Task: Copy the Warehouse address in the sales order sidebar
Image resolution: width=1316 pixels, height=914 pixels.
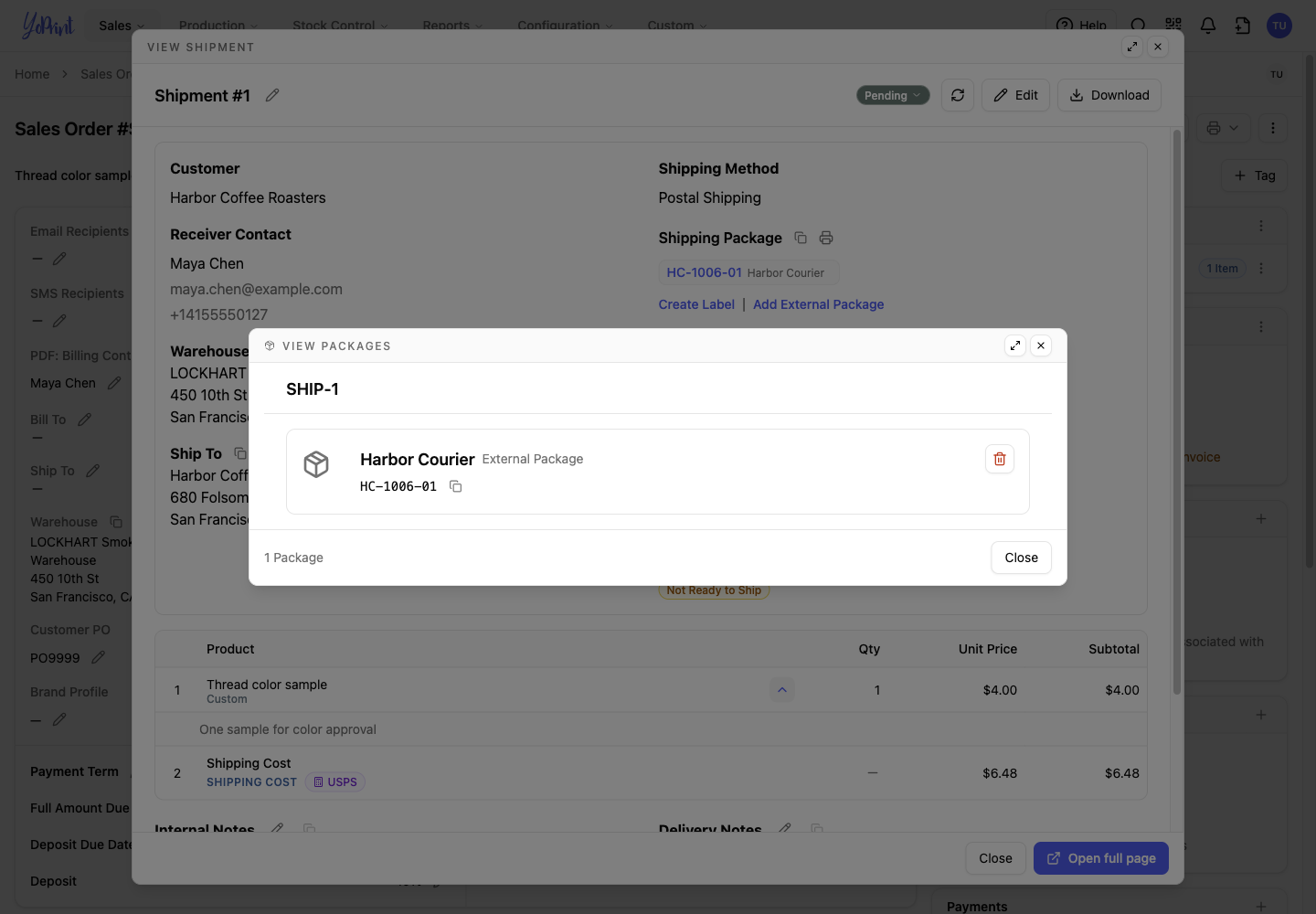Action: pos(116,522)
